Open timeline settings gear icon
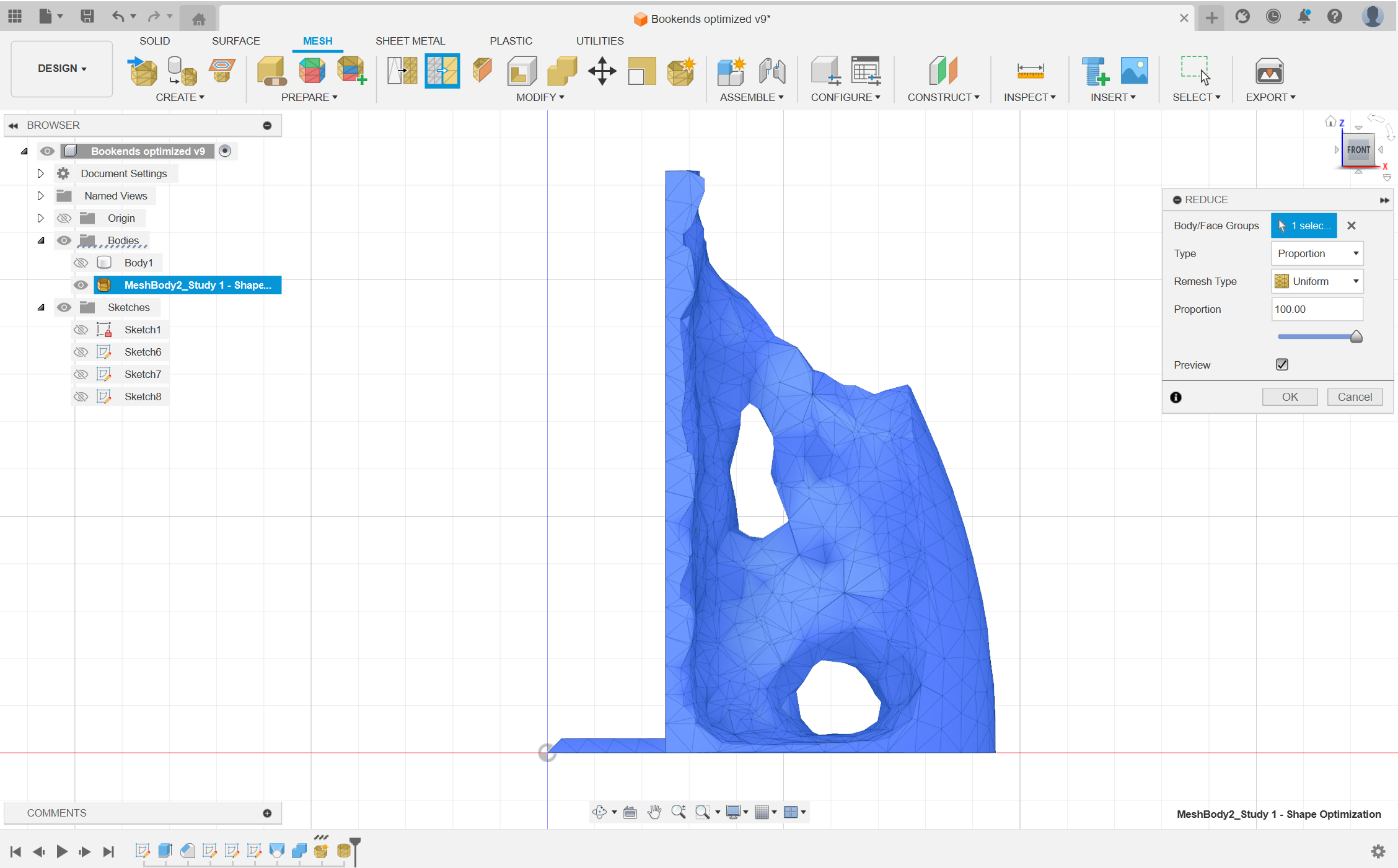This screenshot has width=1398, height=868. (x=1378, y=851)
